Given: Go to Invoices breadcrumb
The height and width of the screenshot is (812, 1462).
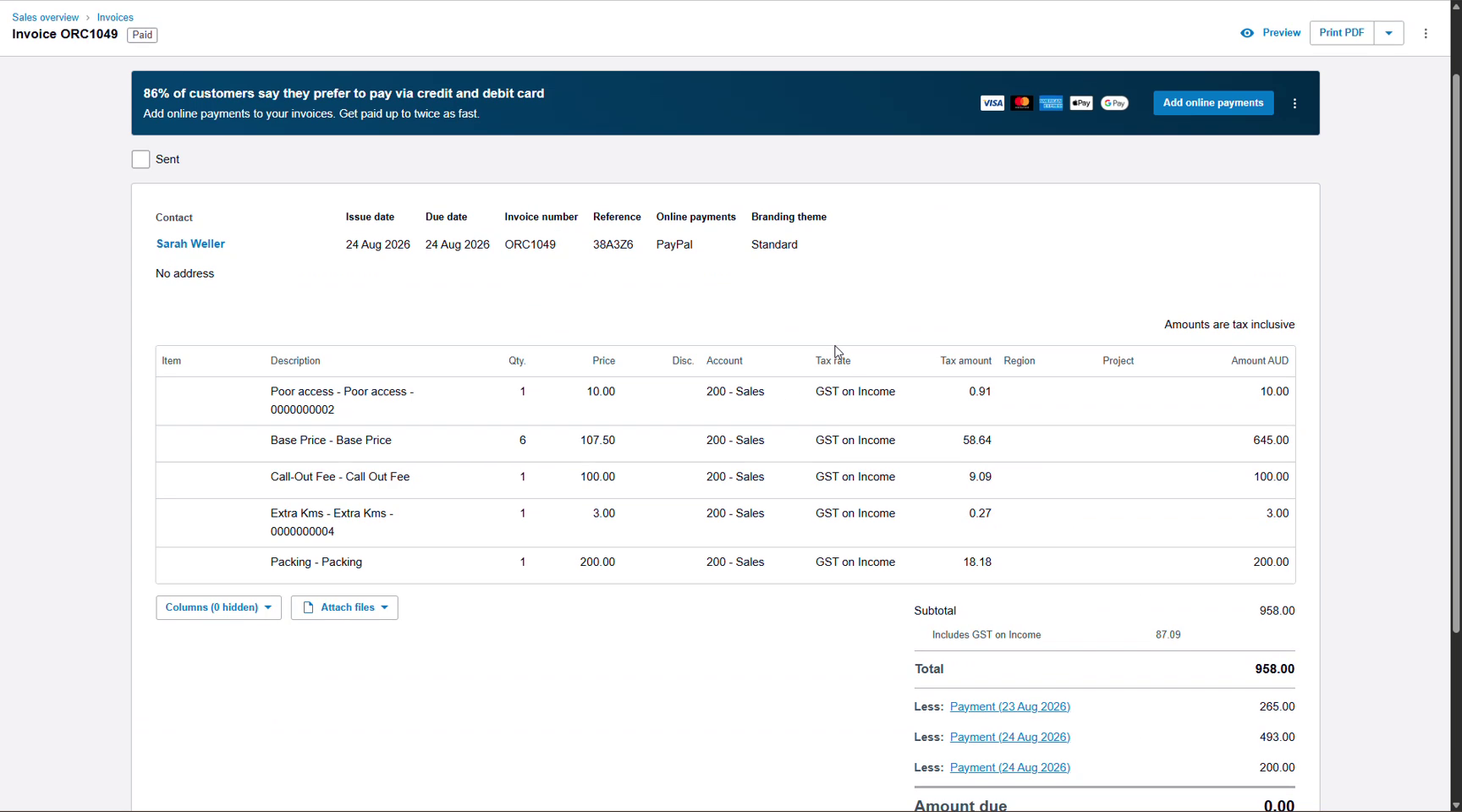Looking at the screenshot, I should pos(115,17).
